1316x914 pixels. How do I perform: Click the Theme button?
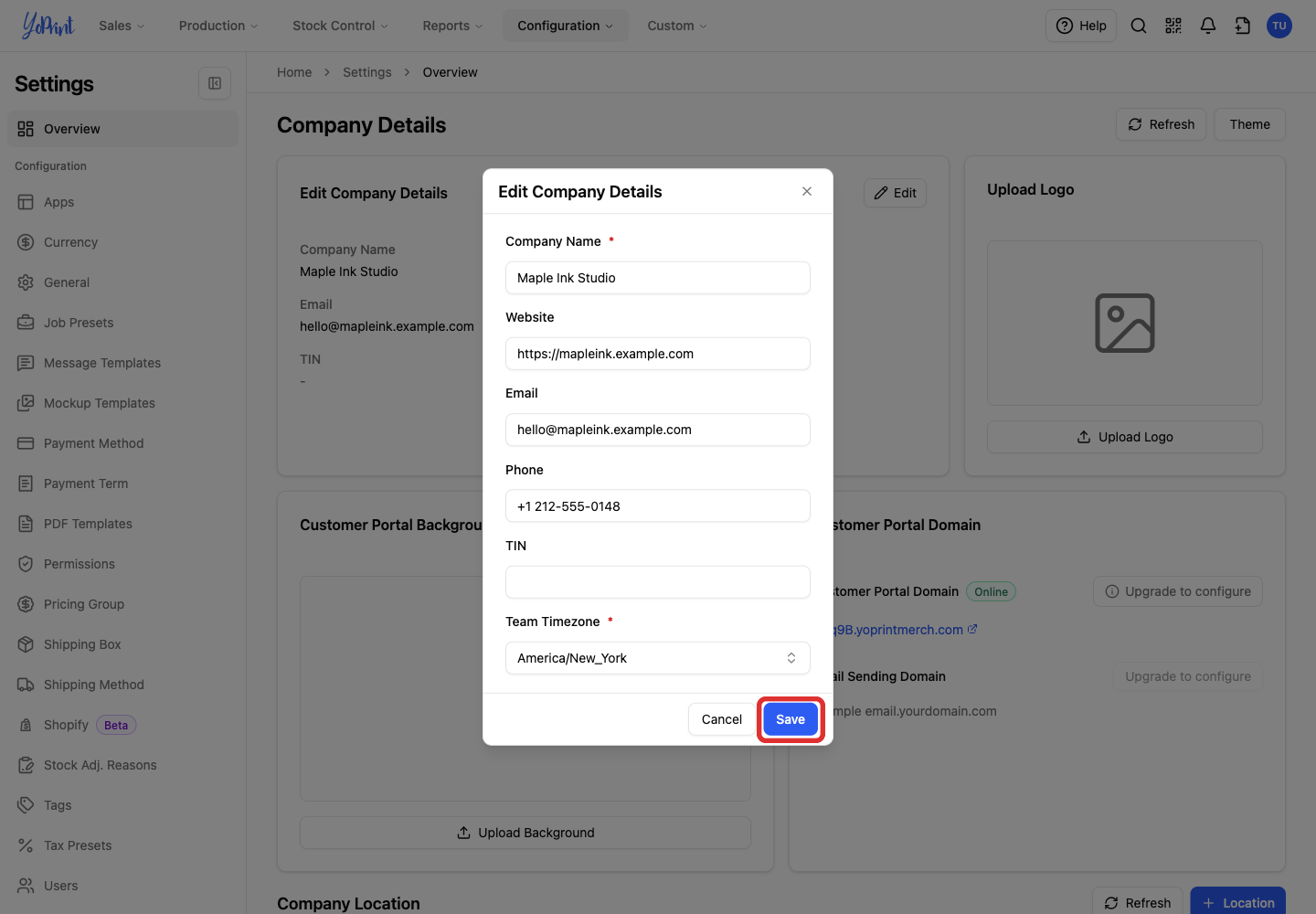pyautogui.click(x=1249, y=124)
